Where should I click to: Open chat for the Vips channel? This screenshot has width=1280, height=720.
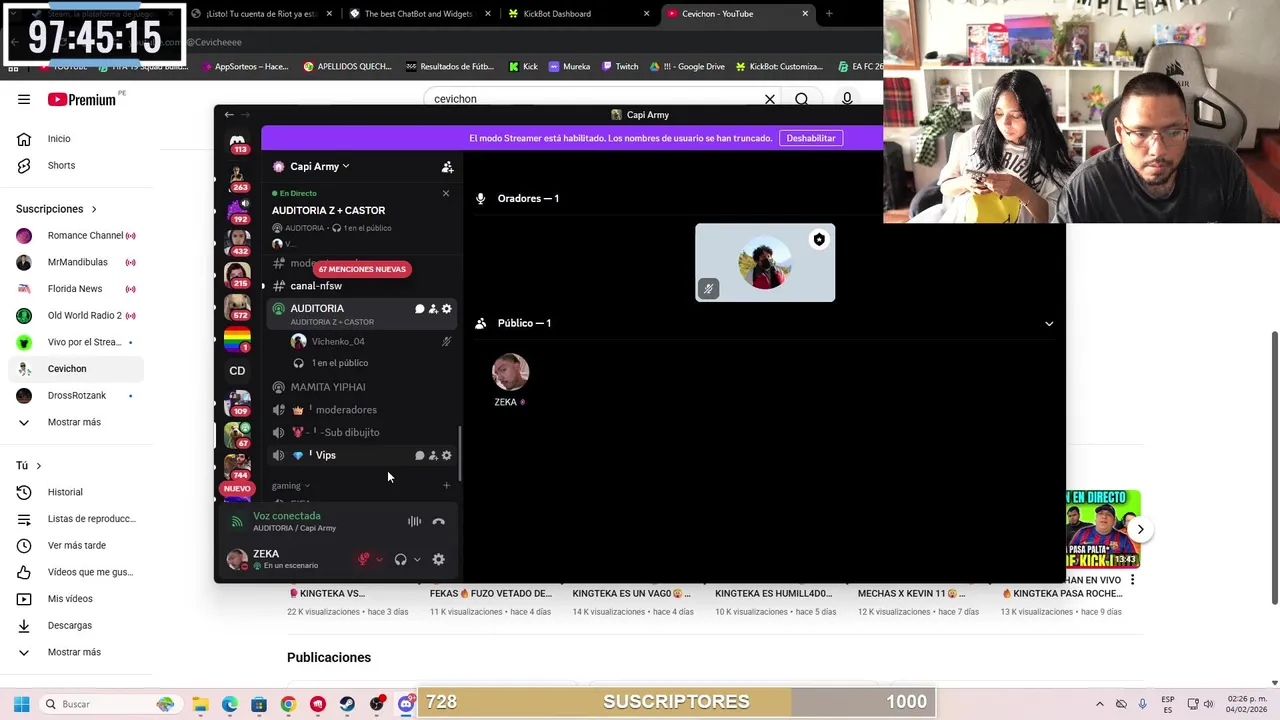419,456
